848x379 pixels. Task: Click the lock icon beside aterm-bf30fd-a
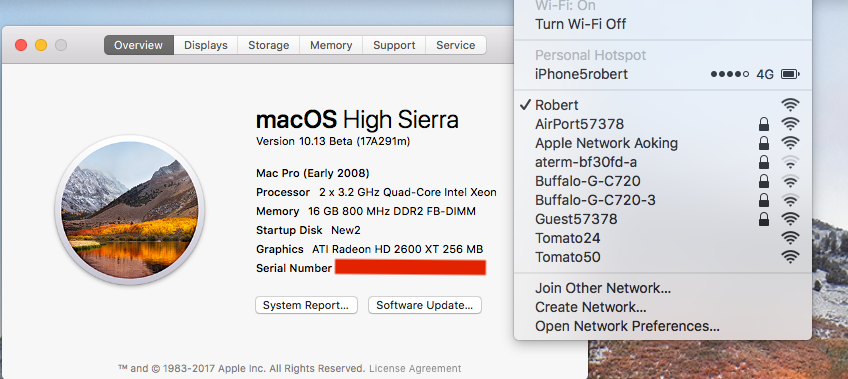point(764,162)
